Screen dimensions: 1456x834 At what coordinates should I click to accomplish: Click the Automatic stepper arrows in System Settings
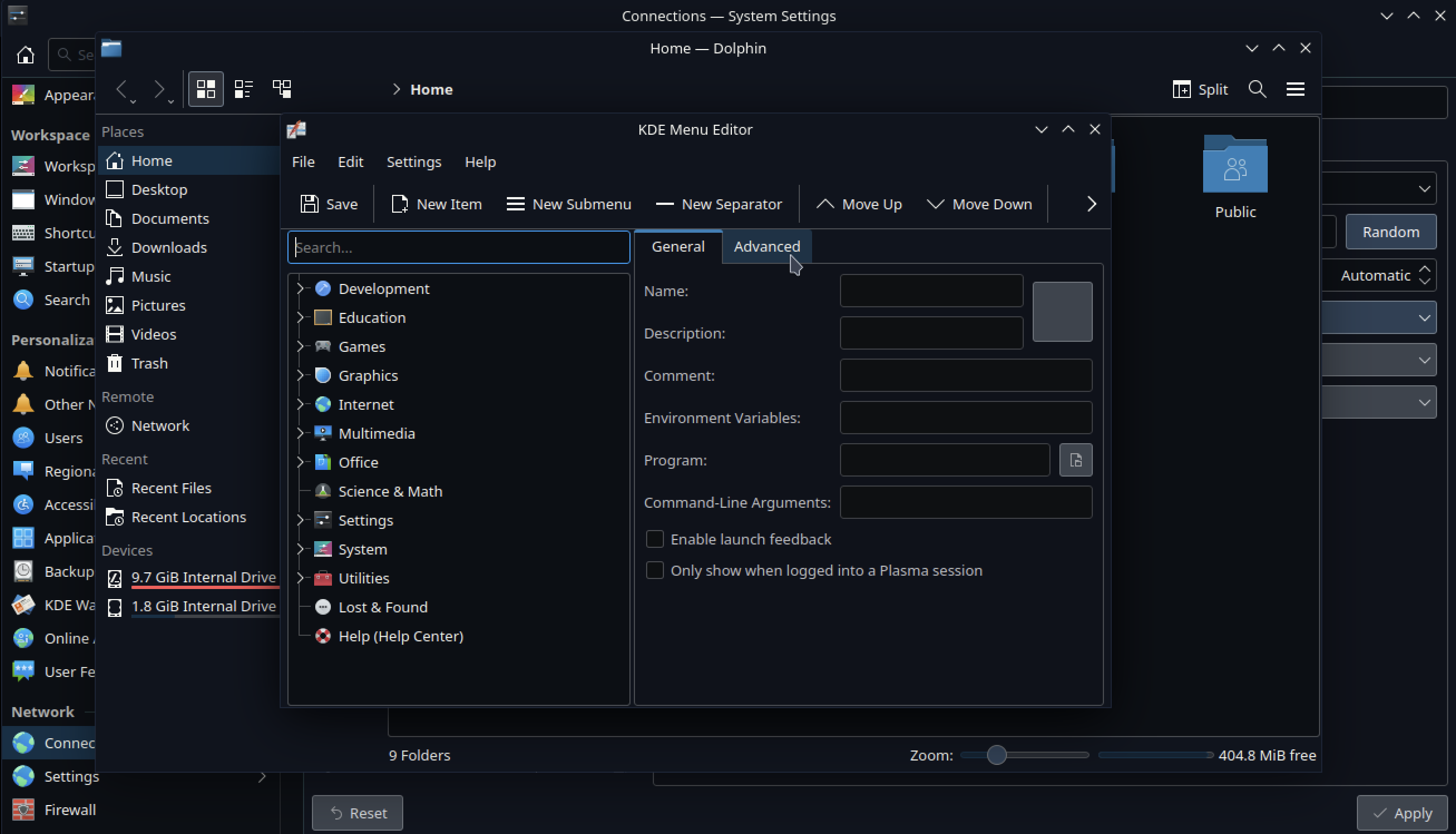1424,276
